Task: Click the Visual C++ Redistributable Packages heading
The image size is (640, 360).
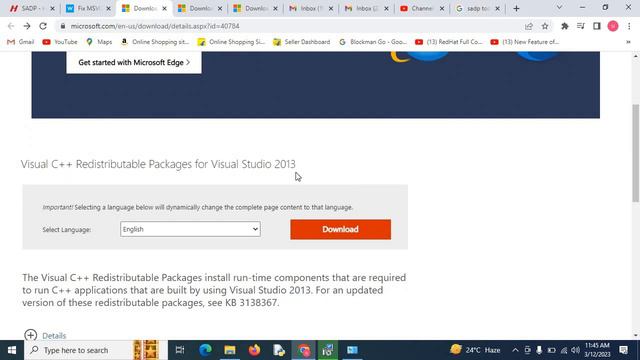Action: (x=158, y=164)
